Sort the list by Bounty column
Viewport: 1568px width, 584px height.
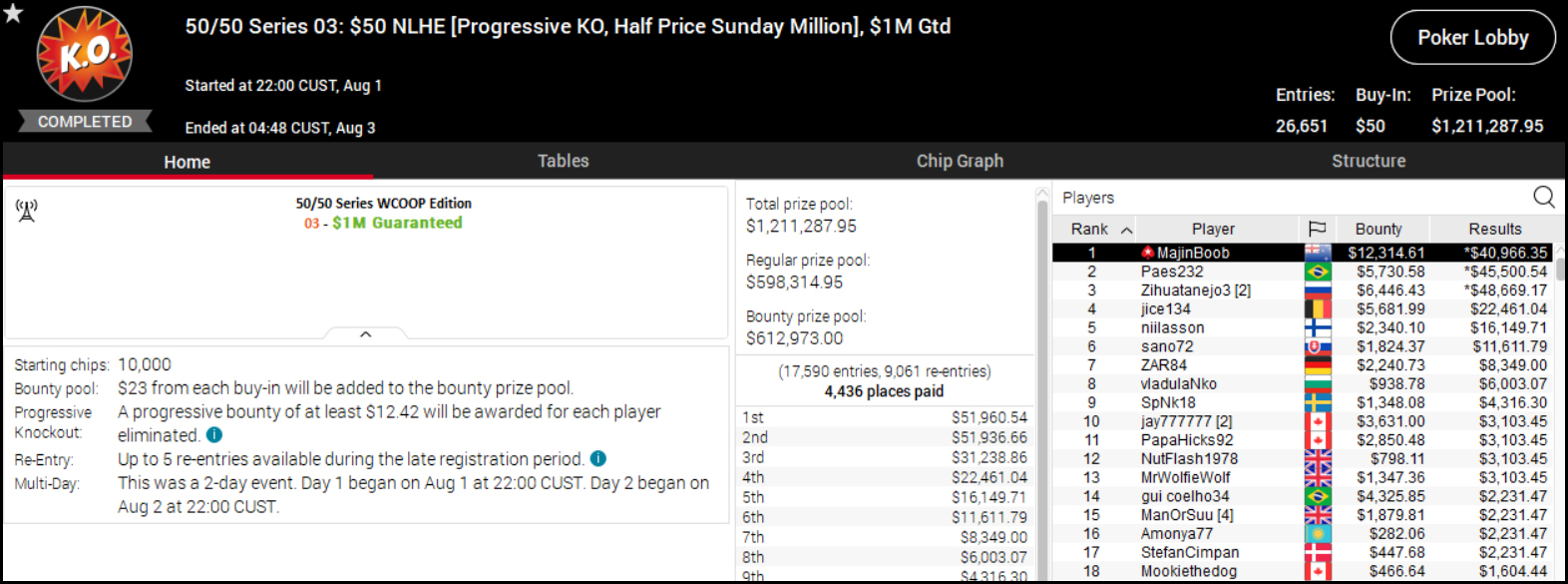[x=1378, y=229]
